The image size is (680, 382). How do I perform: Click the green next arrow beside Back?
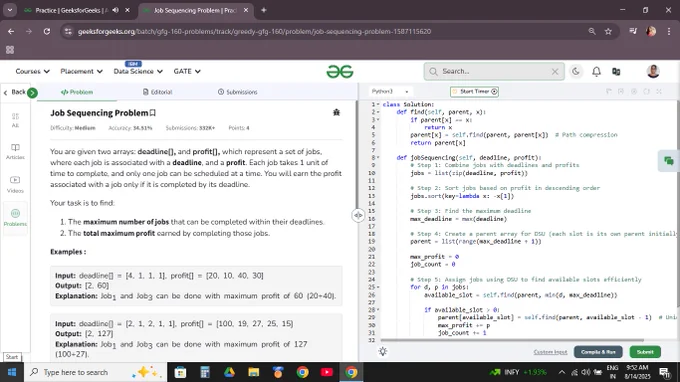[x=32, y=92]
